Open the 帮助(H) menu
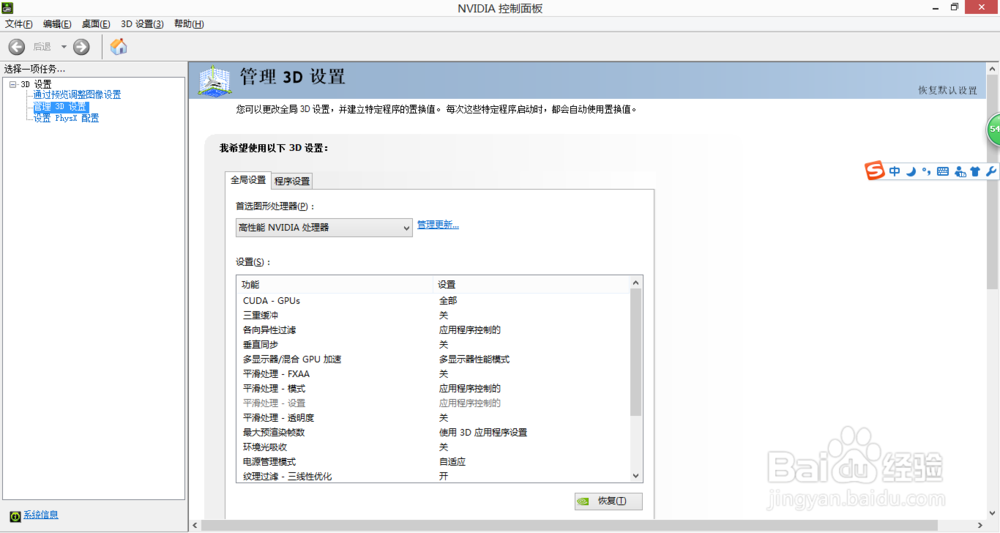Image resolution: width=1000 pixels, height=533 pixels. pyautogui.click(x=189, y=24)
